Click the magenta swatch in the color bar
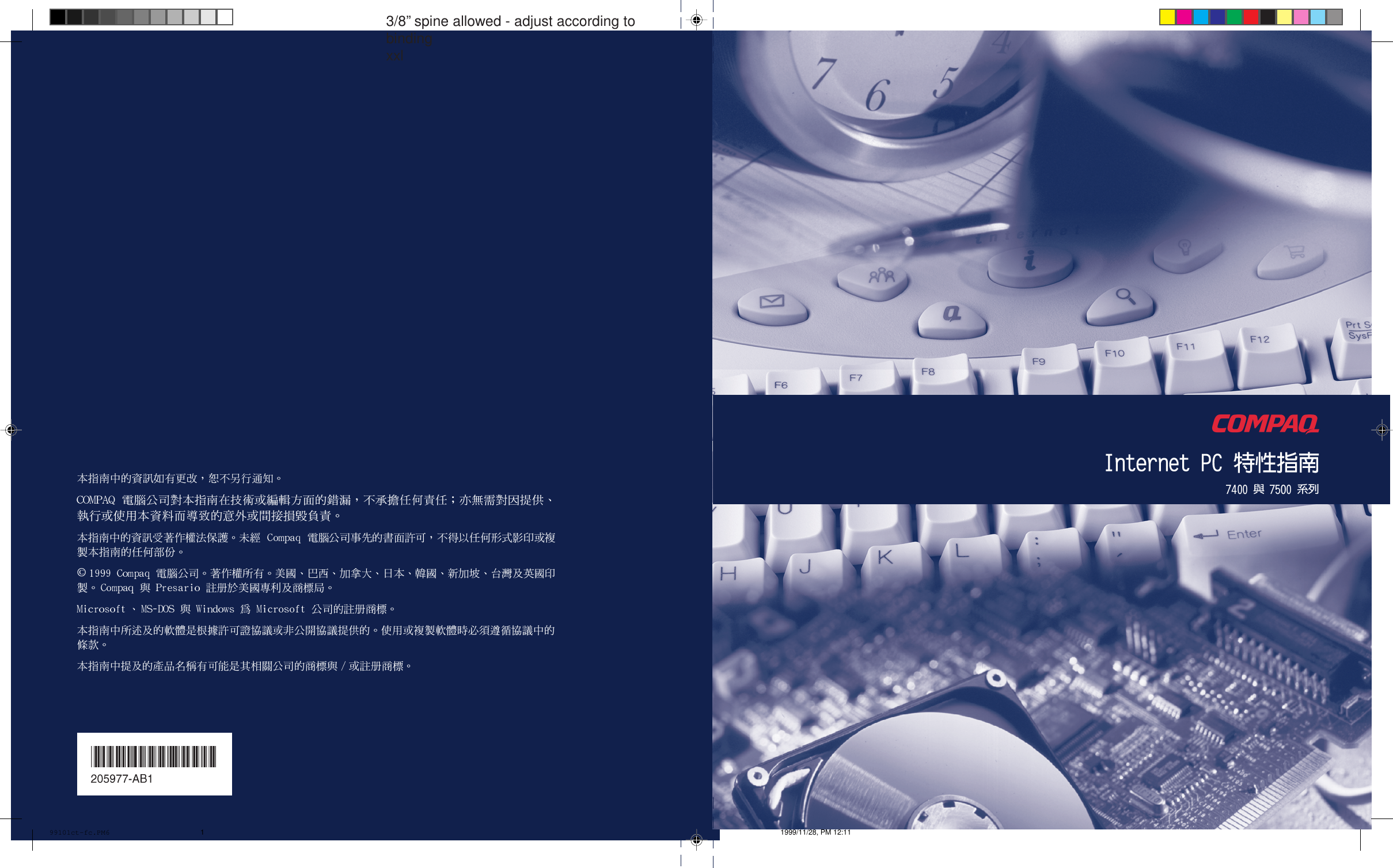 click(1183, 17)
